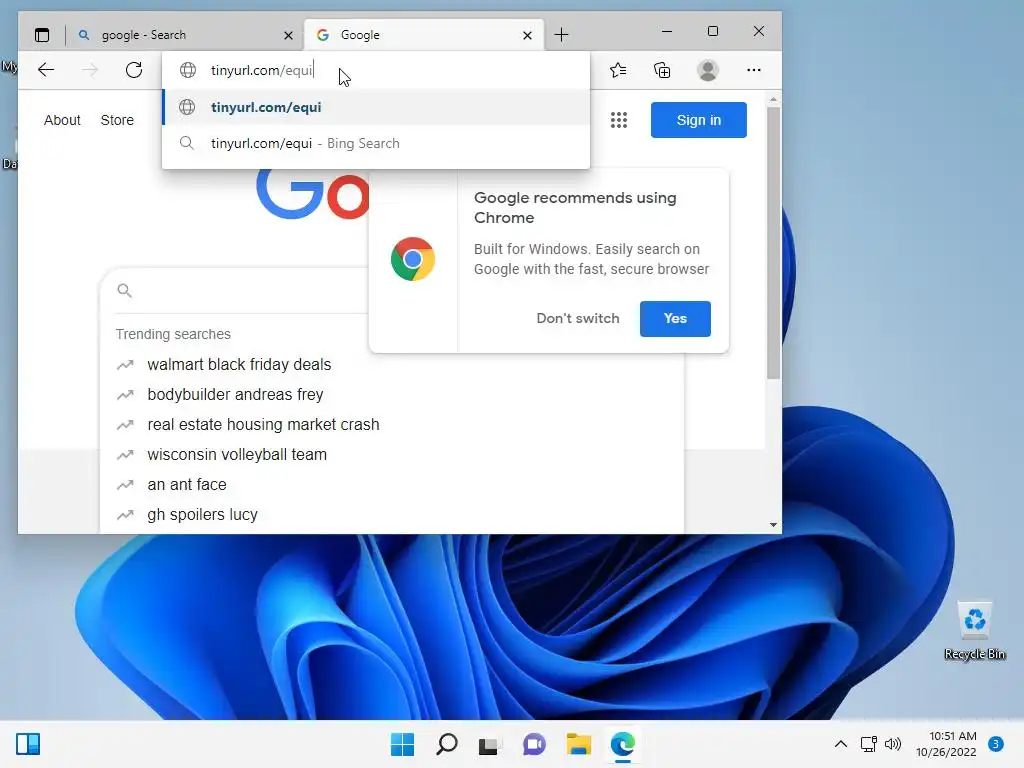Choose tinyurl.com/equi Bing Search suggestion

click(376, 143)
